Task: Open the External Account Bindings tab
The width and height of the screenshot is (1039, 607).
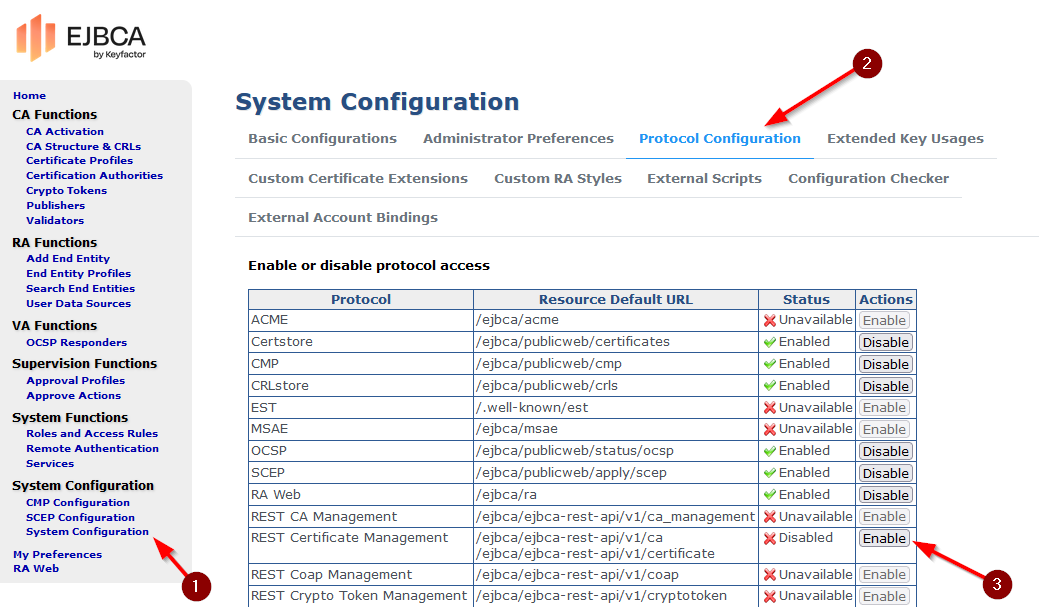Action: (x=343, y=218)
